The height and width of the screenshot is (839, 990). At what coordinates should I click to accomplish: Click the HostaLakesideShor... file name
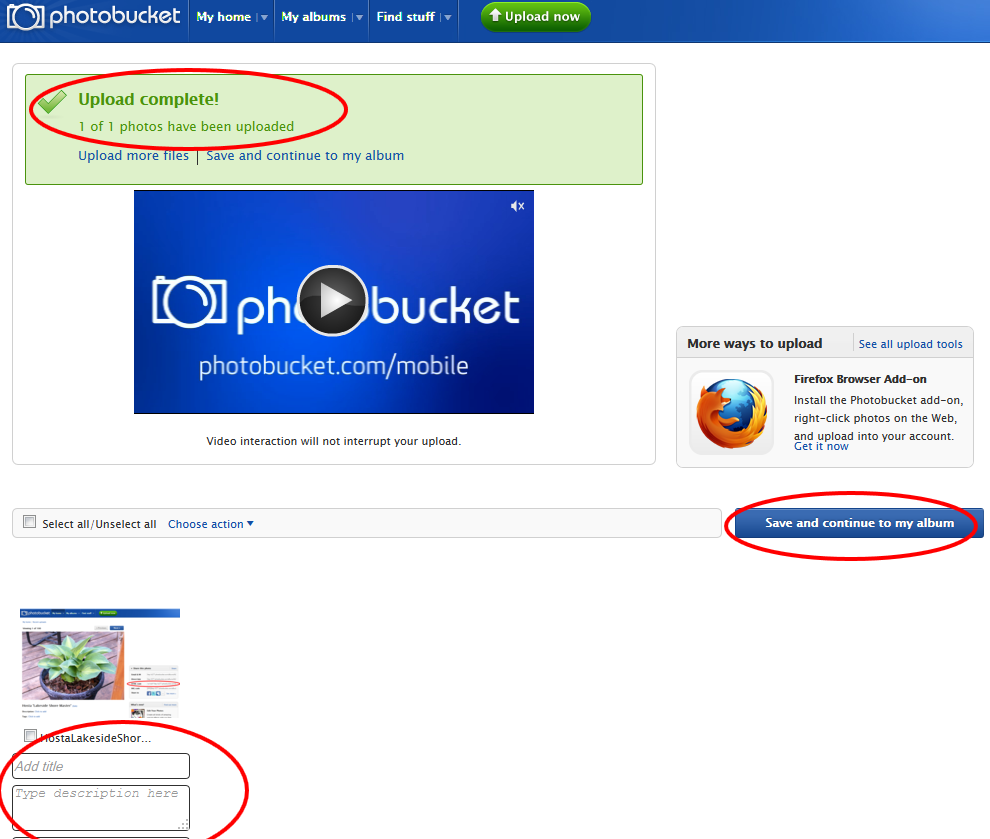[95, 738]
